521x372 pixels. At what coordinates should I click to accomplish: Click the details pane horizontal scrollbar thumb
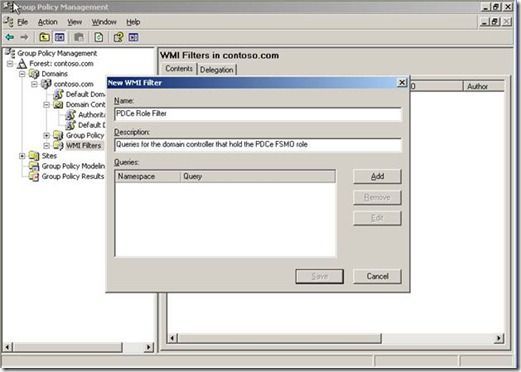coord(279,339)
